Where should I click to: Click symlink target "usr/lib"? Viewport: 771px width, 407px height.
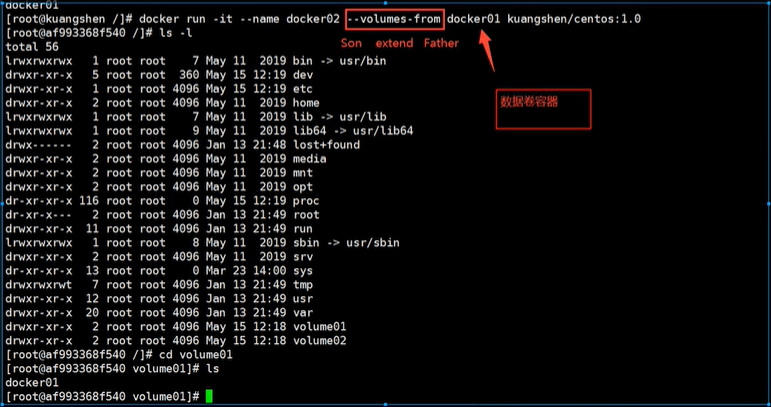(x=362, y=117)
